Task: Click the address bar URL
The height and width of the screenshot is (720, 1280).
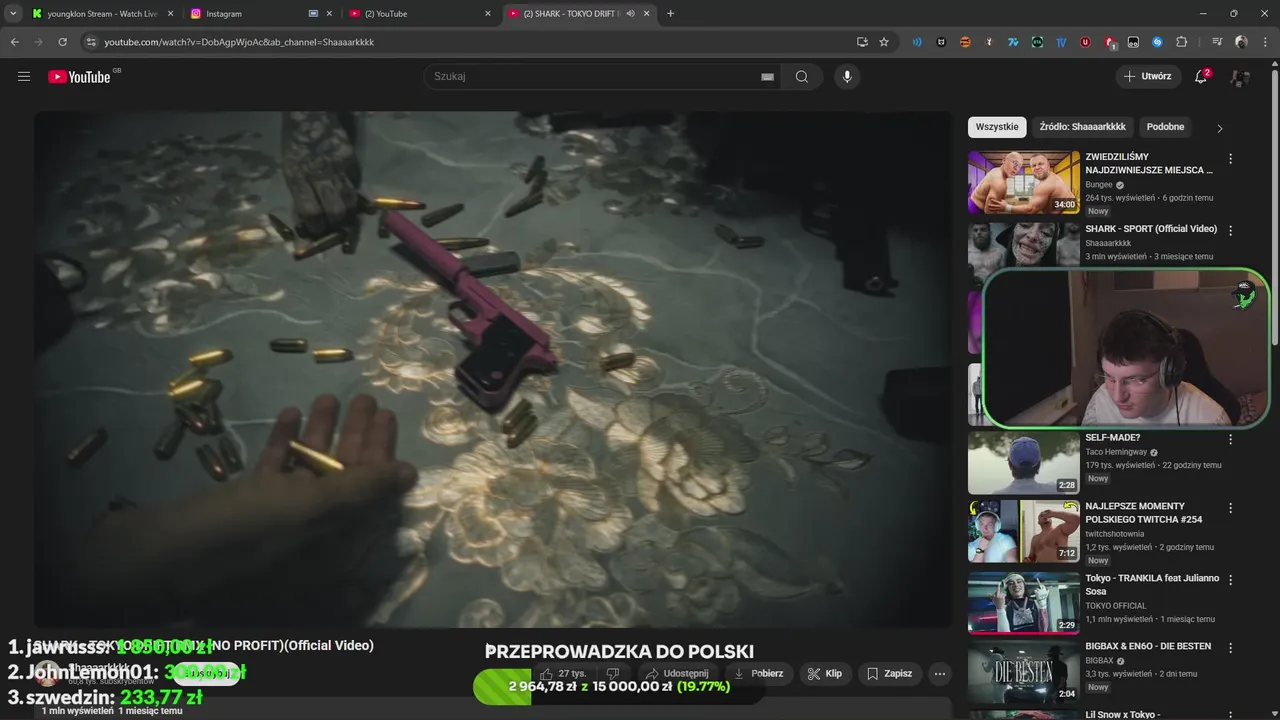Action: coord(239,42)
